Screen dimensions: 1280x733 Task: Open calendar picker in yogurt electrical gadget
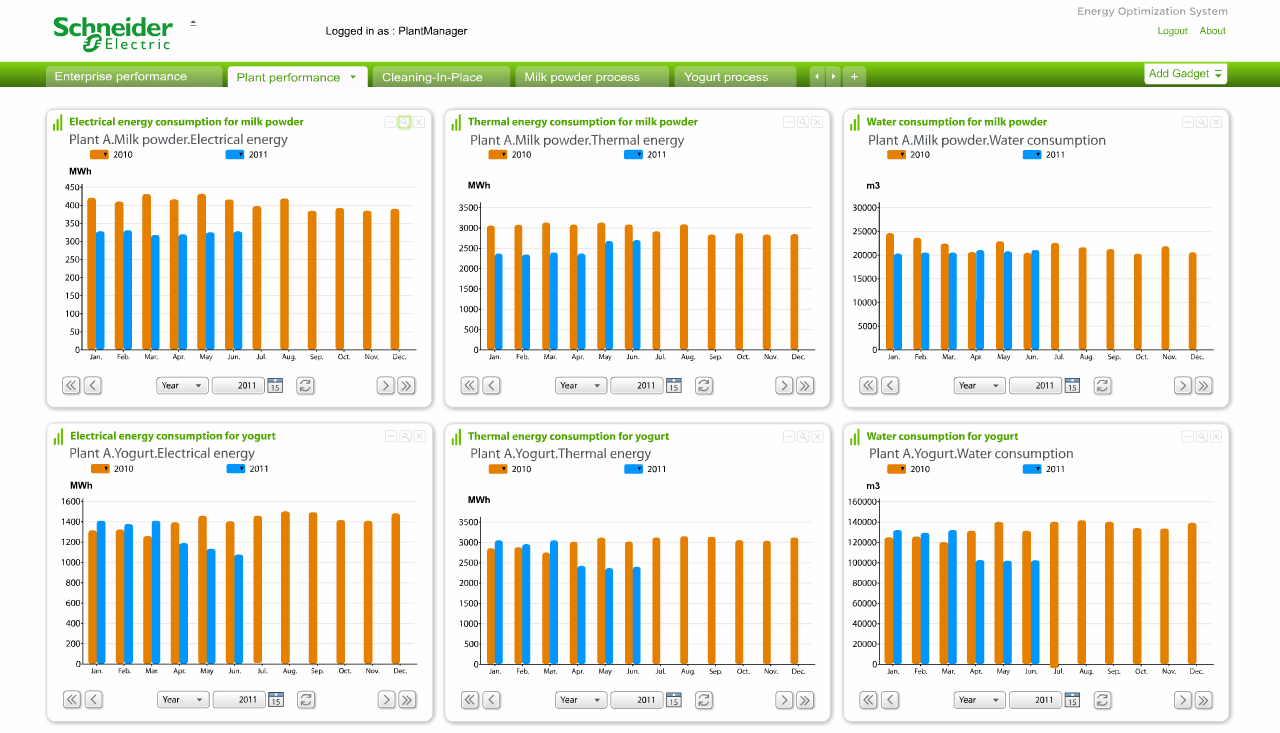[276, 699]
